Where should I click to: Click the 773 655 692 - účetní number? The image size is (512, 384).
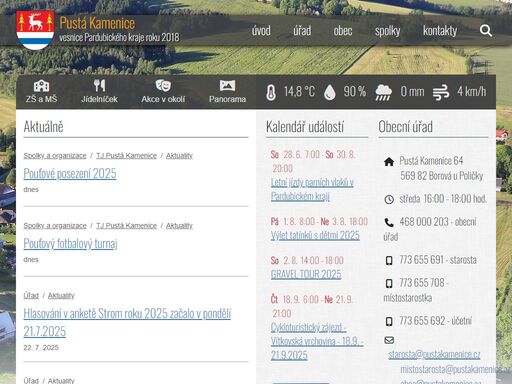coord(436,321)
